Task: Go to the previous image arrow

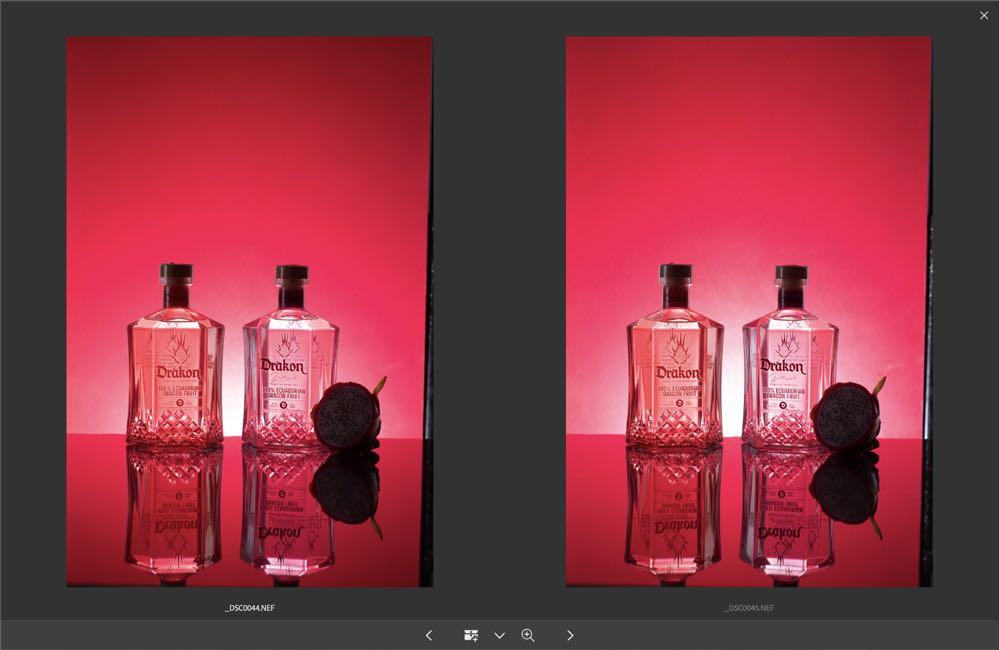Action: tap(429, 635)
